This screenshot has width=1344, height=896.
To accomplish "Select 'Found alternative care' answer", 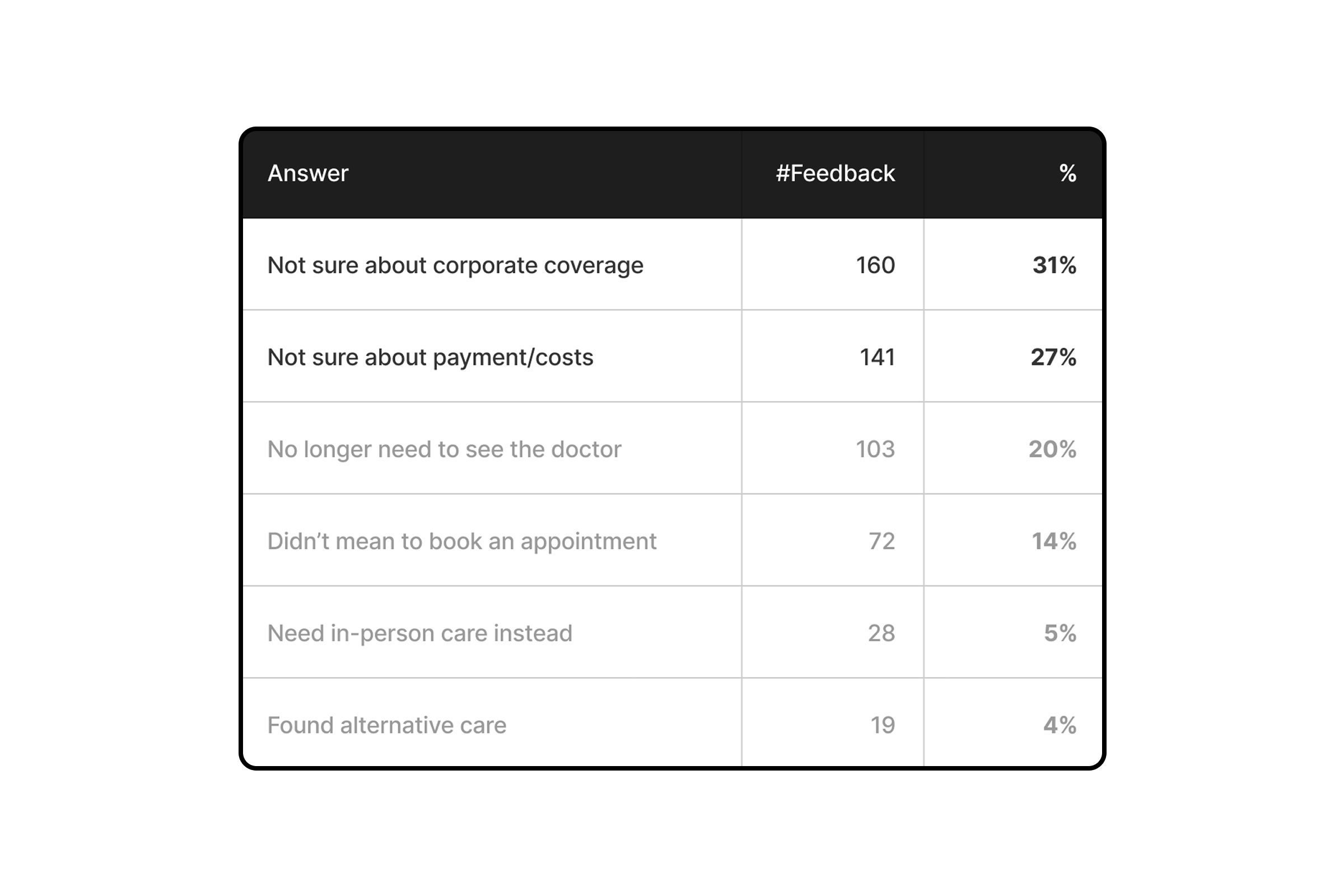I will (386, 725).
